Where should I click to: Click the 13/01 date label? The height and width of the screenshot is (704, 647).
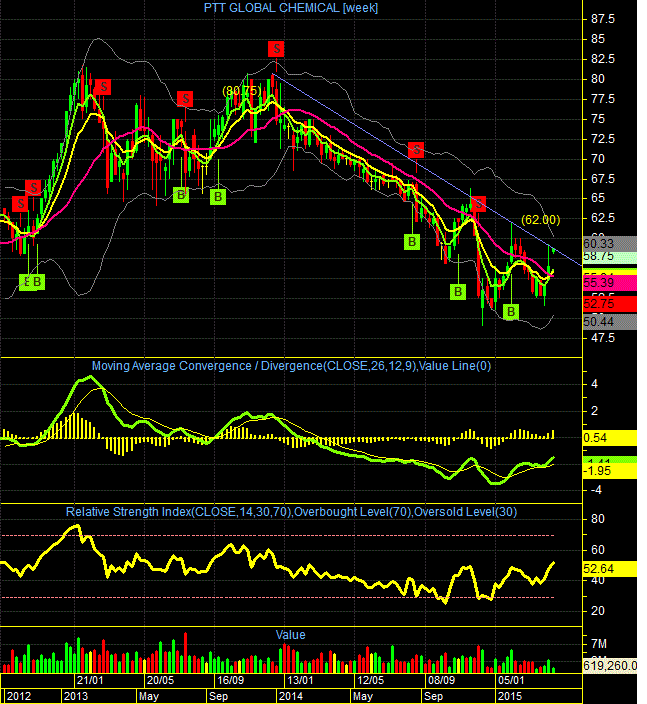300,680
